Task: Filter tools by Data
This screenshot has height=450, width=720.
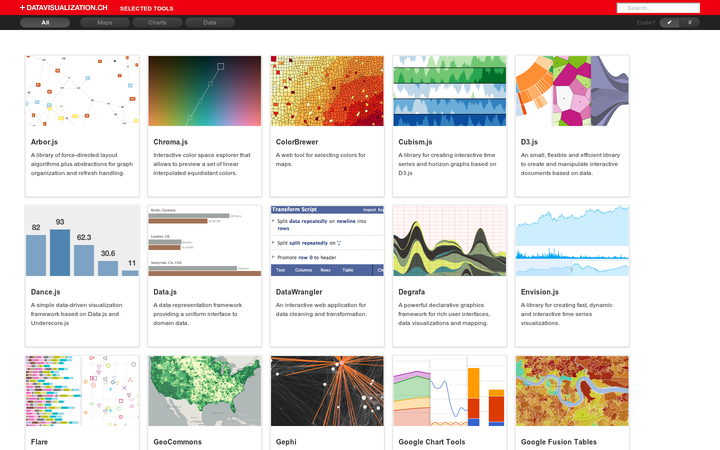Action: click(210, 22)
